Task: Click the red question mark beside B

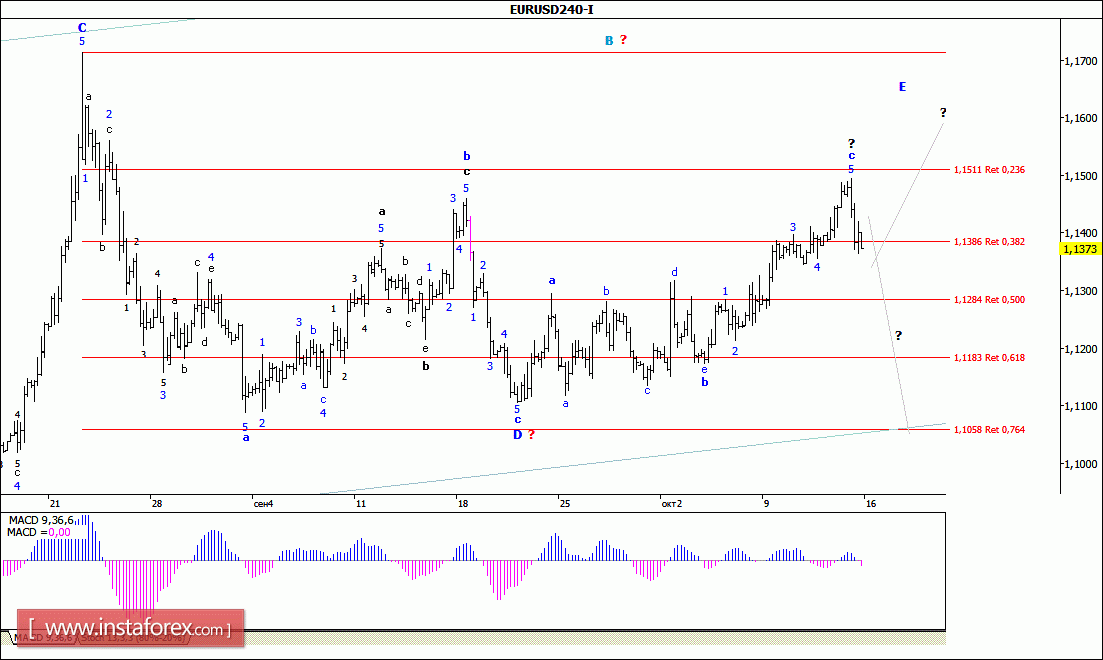Action: click(x=624, y=40)
